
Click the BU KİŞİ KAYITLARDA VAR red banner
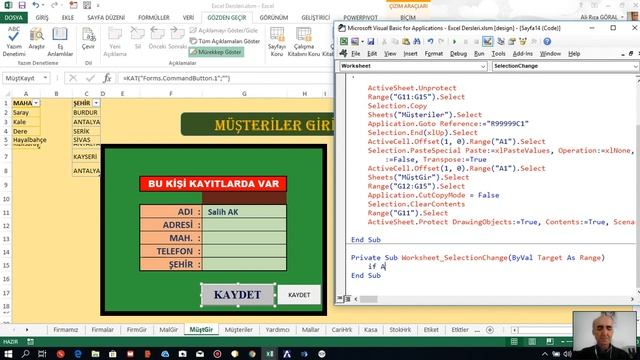[213, 184]
